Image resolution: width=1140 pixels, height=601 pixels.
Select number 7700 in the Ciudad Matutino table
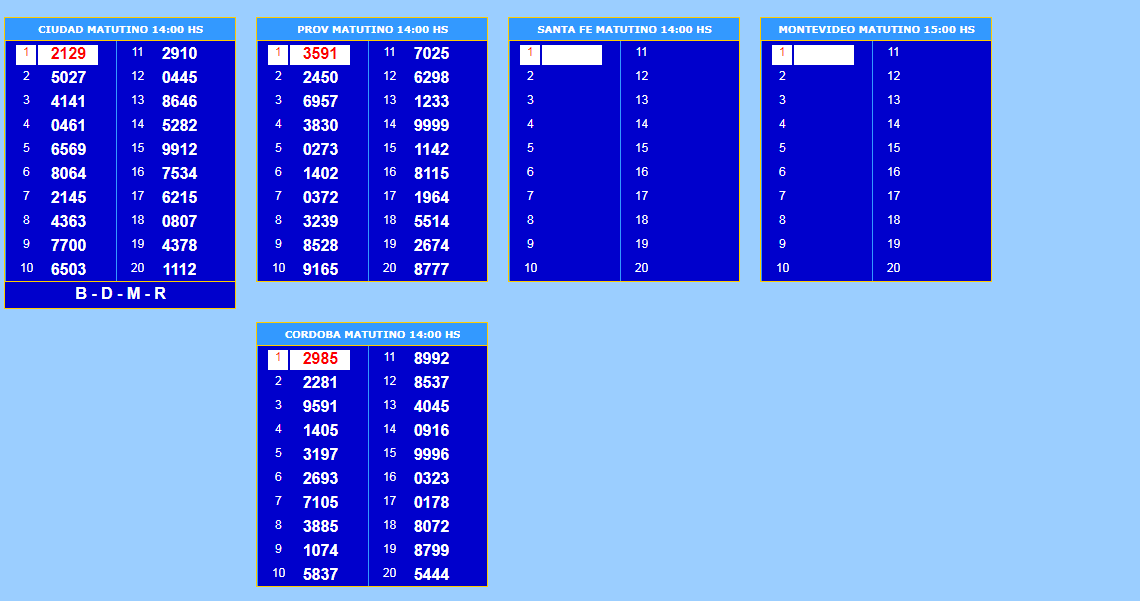68,246
